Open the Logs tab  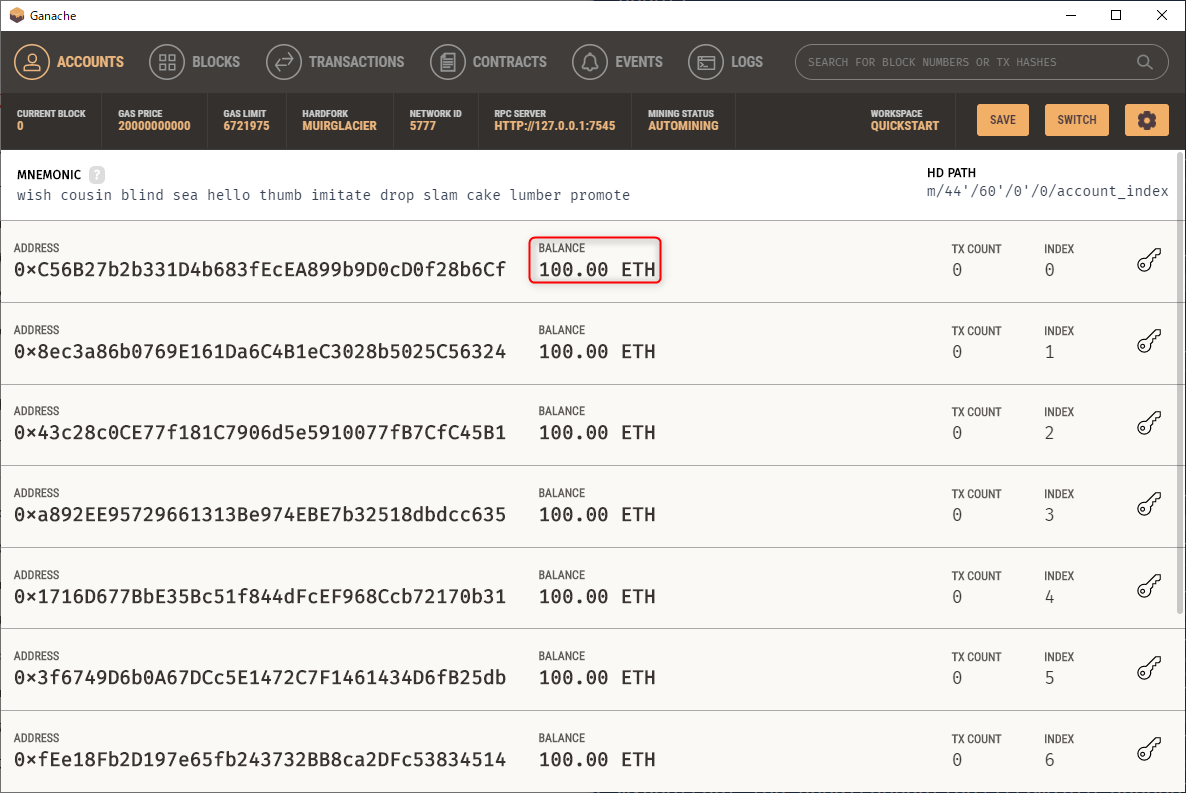coord(726,62)
